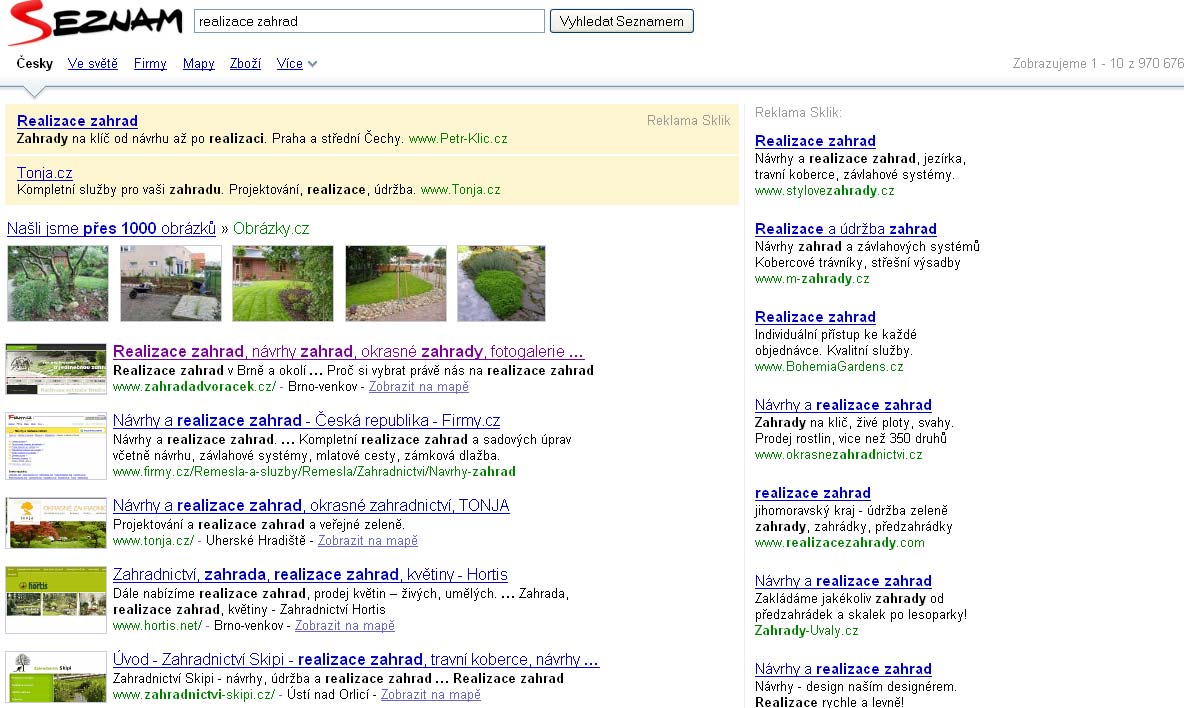
Task: Open the 'Firmy' tab
Action: (x=150, y=63)
